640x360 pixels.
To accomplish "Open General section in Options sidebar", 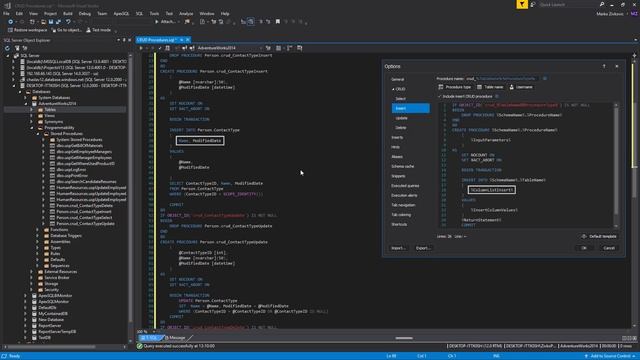I will click(398, 79).
